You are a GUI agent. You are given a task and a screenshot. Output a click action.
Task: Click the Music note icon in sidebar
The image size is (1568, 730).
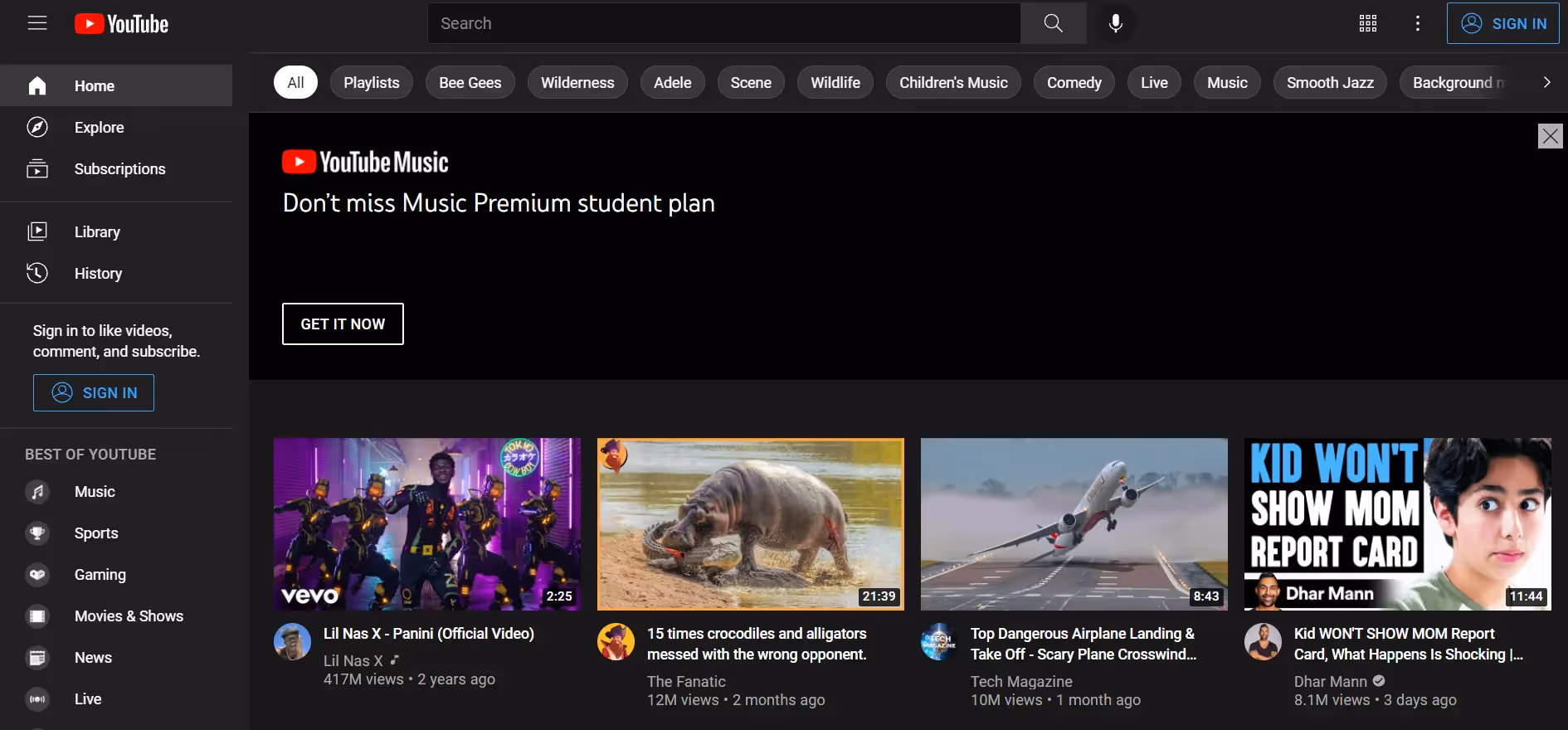coord(37,492)
